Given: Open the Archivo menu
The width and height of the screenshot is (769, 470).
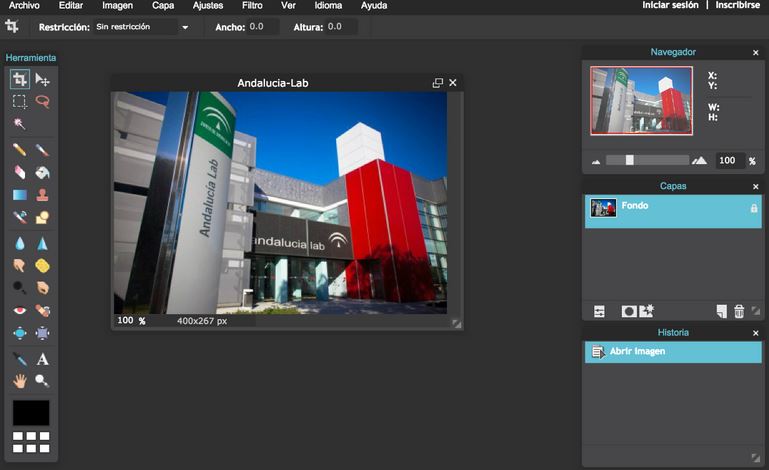Looking at the screenshot, I should point(24,5).
